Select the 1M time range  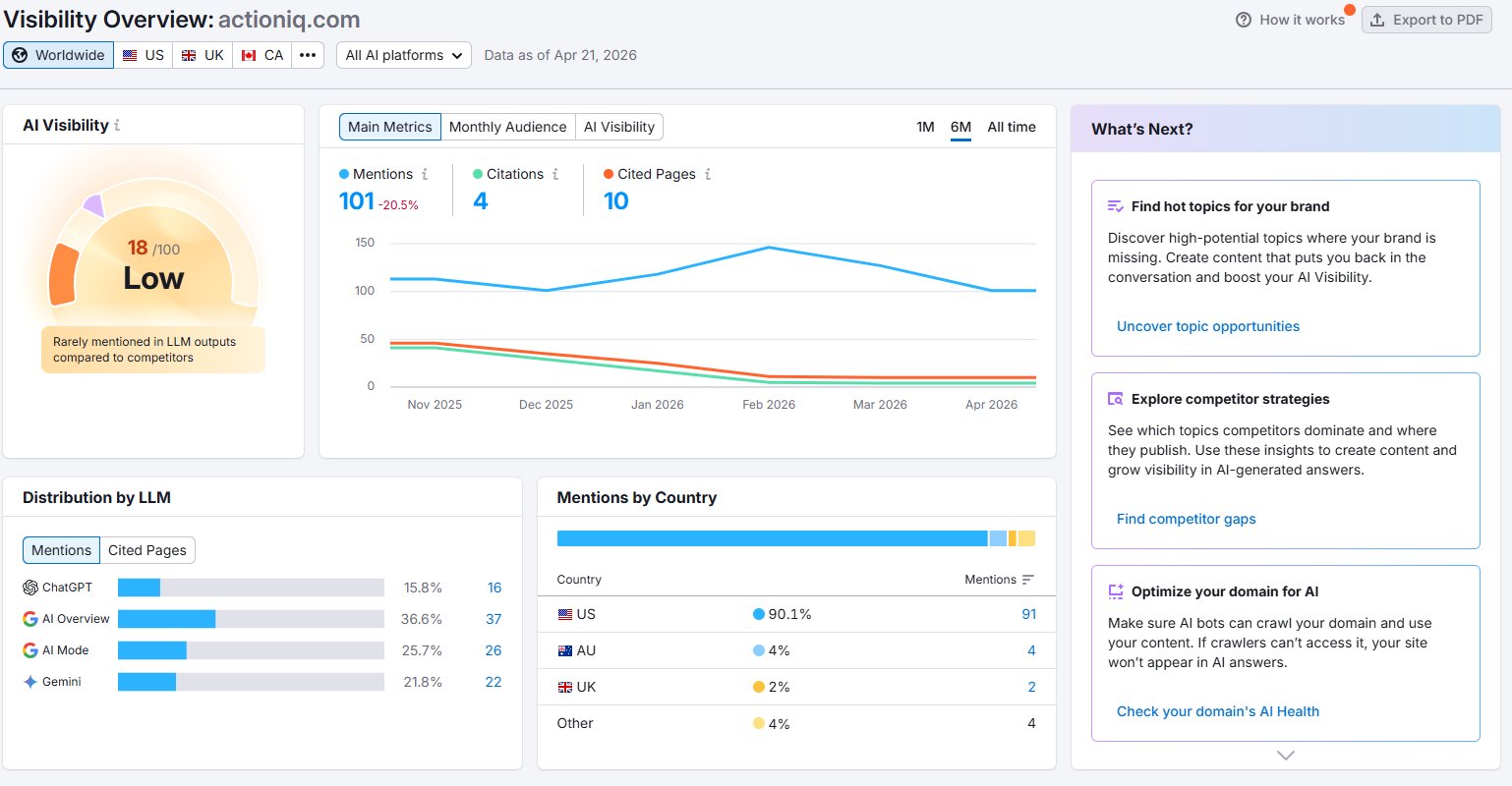point(925,127)
